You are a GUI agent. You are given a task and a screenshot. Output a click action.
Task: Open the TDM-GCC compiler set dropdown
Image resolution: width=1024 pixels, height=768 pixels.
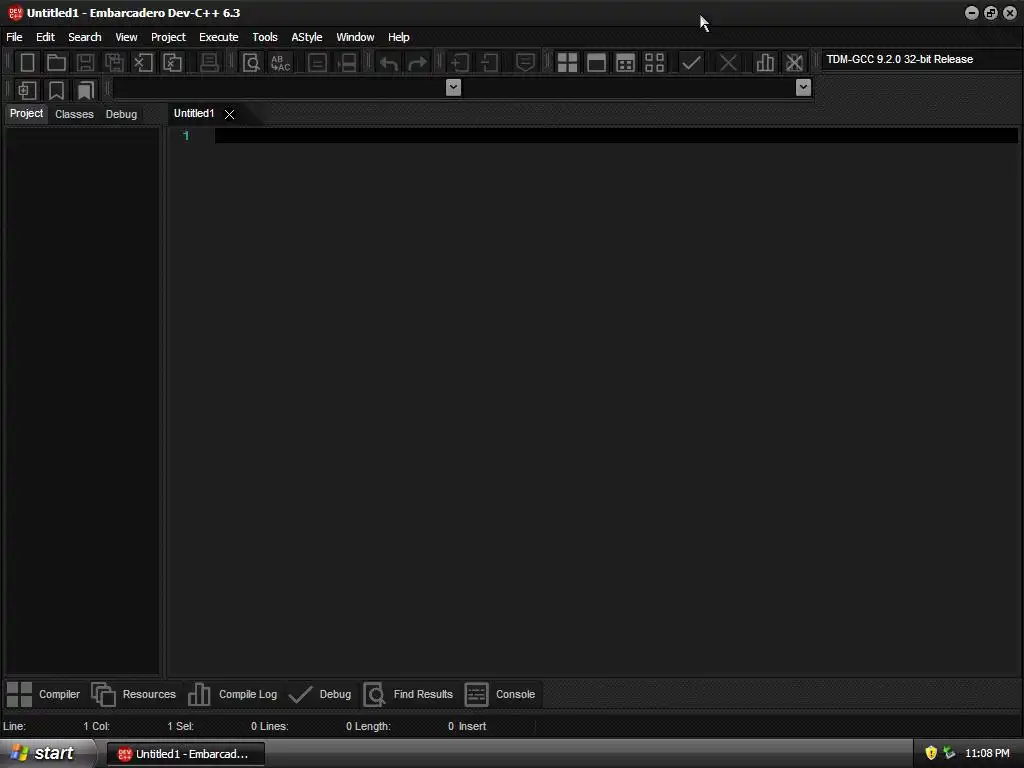[x=921, y=59]
